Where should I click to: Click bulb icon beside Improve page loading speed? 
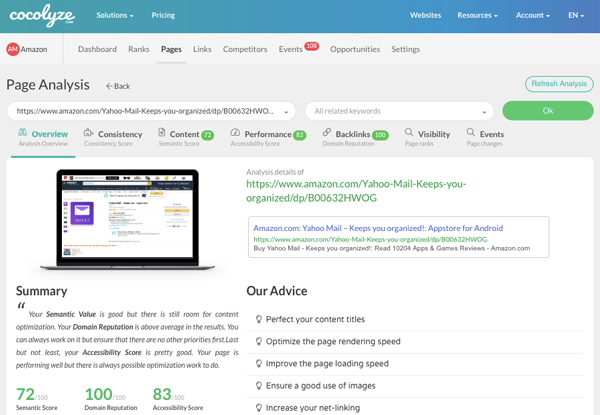pos(259,363)
